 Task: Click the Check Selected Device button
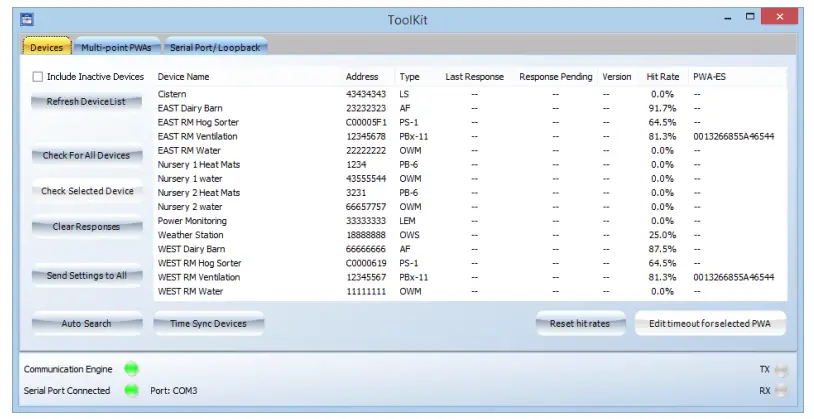[87, 191]
